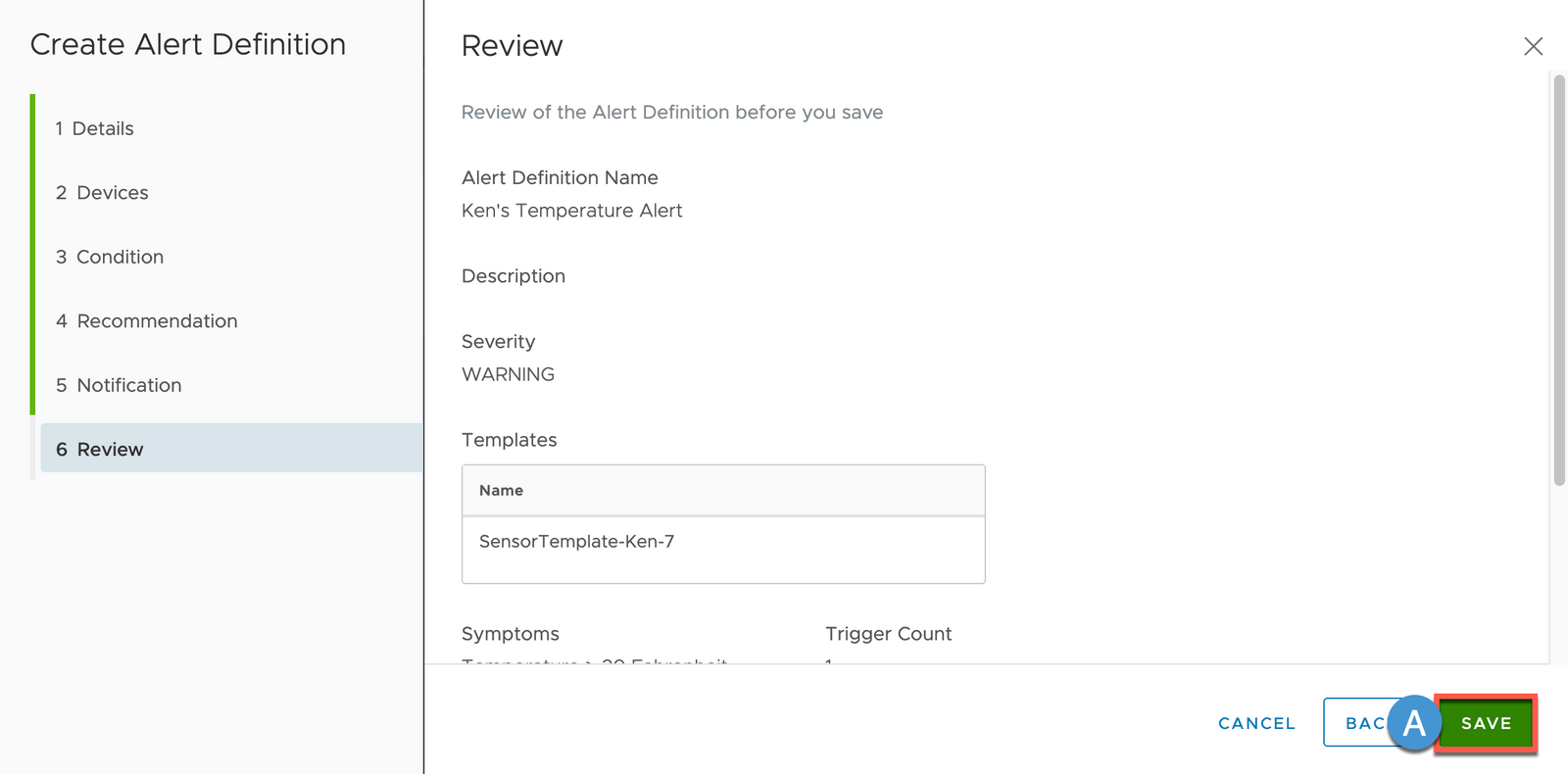Screen dimensions: 1568x774
Task: Select the SensorTemplate-Ken-7 template row
Action: [x=576, y=542]
